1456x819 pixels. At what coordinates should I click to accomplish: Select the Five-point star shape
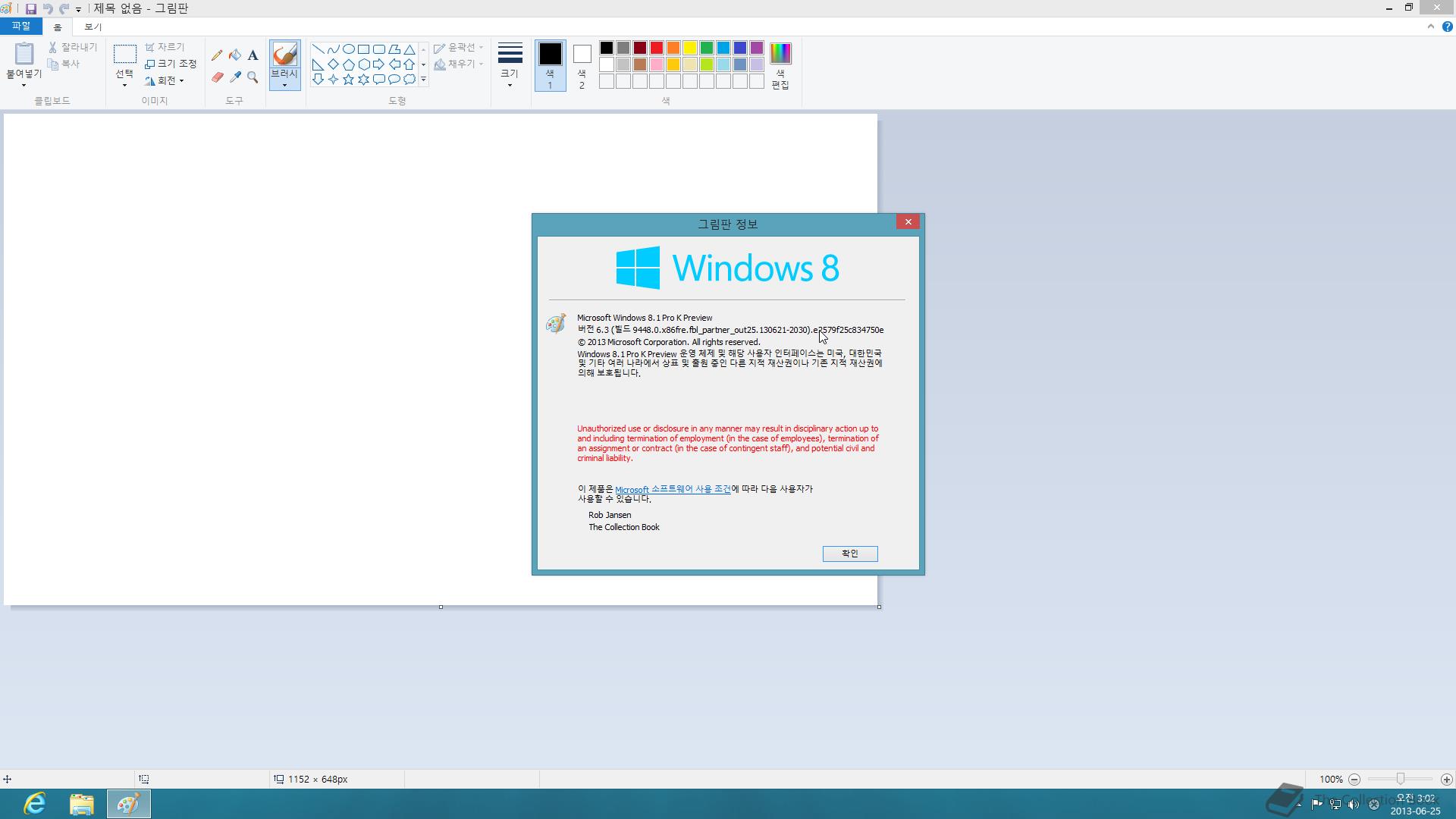(348, 79)
